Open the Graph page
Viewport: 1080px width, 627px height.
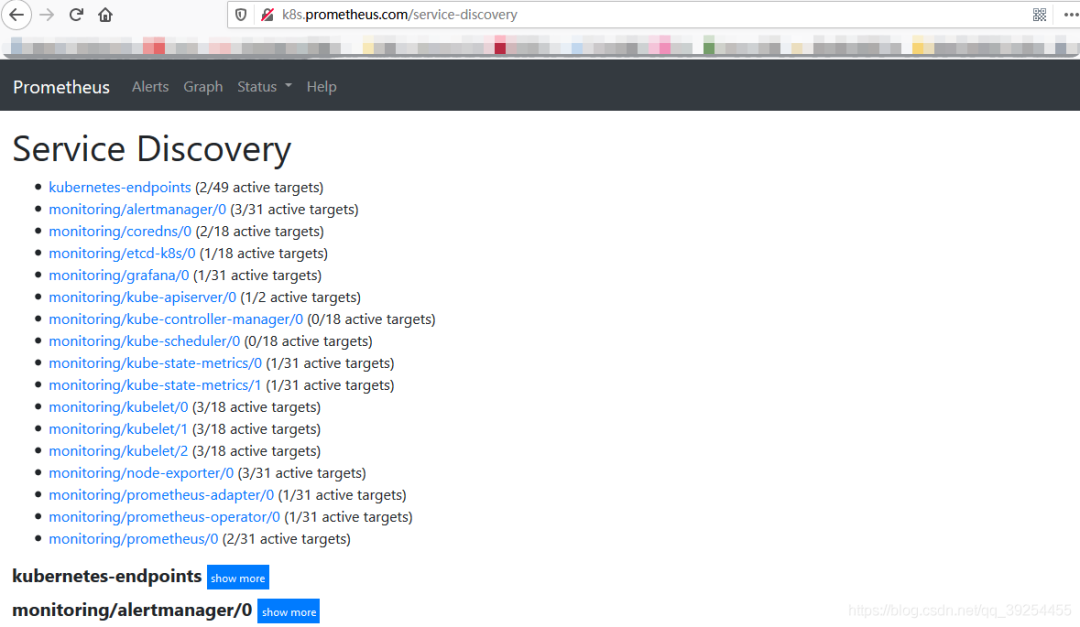click(203, 87)
